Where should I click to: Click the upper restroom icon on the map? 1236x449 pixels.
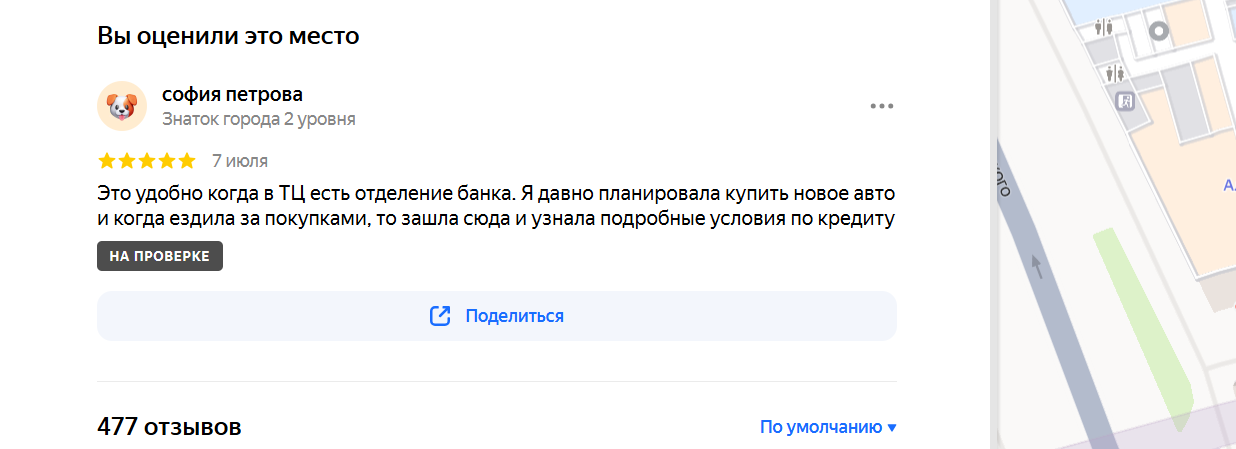1105,28
